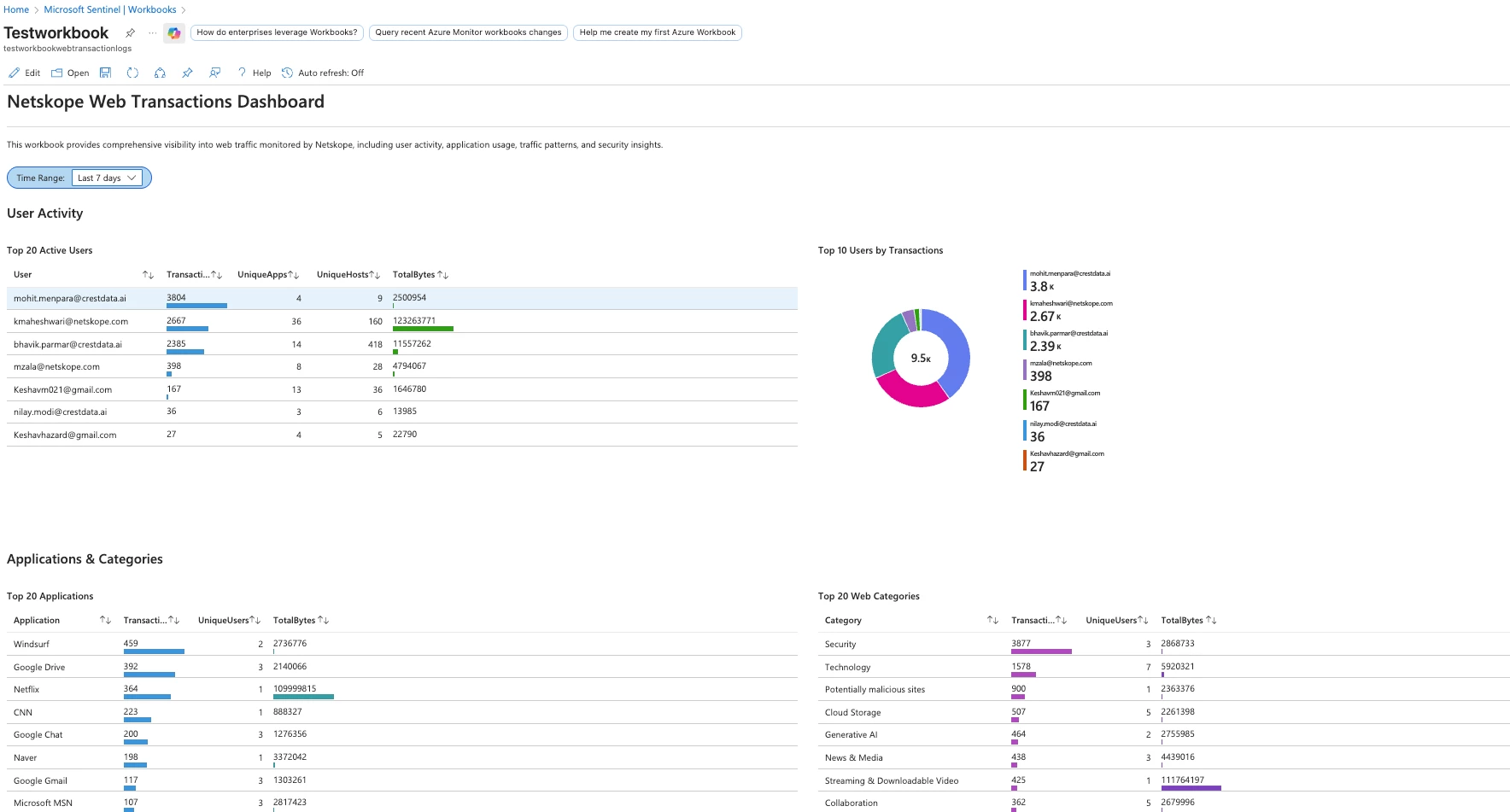Sort Web Categories table by TotalBytes
This screenshot has height=812, width=1510.
tap(1211, 621)
